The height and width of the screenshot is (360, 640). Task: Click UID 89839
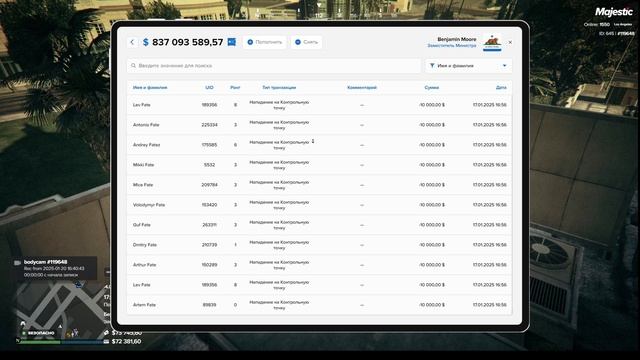click(209, 305)
